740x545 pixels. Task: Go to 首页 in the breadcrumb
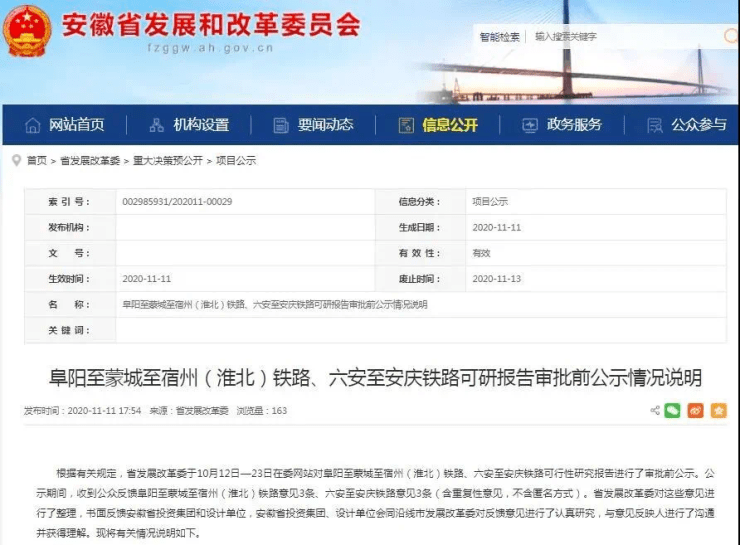tap(36, 160)
